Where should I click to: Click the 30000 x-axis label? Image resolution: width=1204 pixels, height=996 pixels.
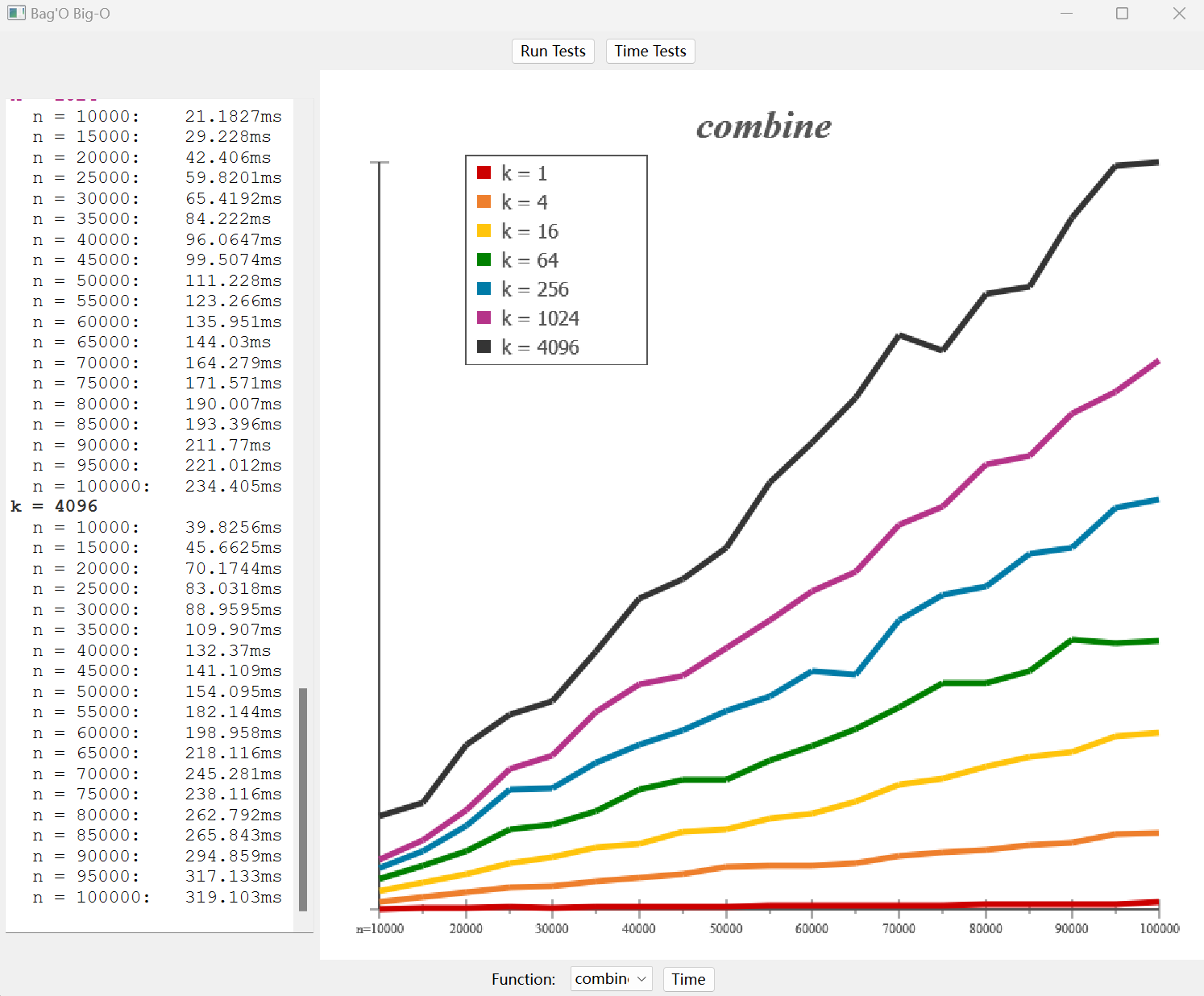pos(552,928)
